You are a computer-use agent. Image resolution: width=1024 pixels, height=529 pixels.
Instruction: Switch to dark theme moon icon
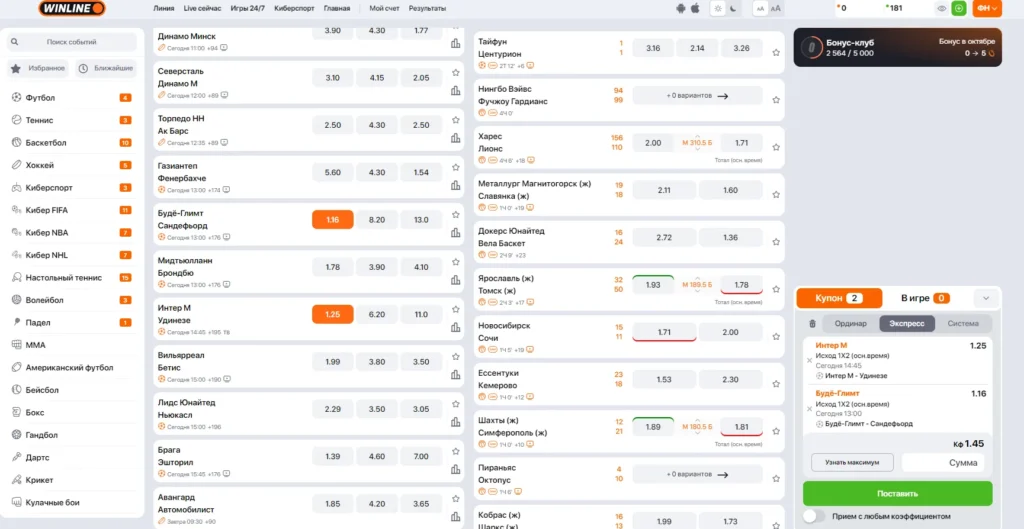(x=733, y=8)
